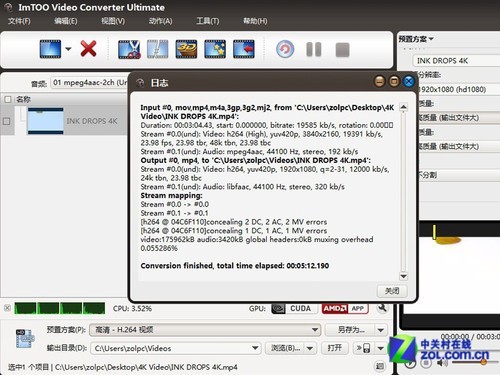This screenshot has width=500, height=375.
Task: Open the 3D conversion tool
Action: (x=186, y=49)
